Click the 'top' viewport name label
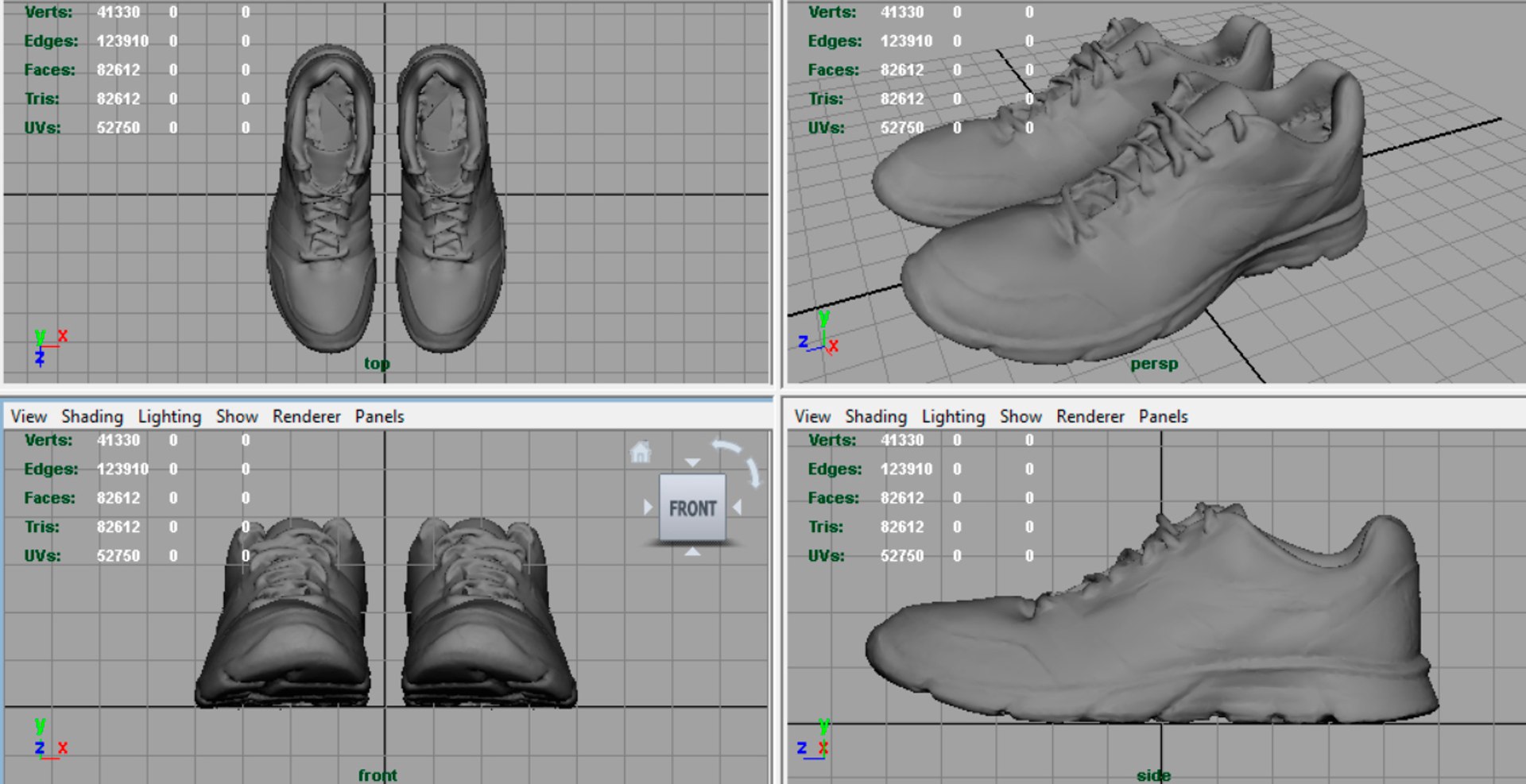Image resolution: width=1526 pixels, height=784 pixels. point(377,364)
